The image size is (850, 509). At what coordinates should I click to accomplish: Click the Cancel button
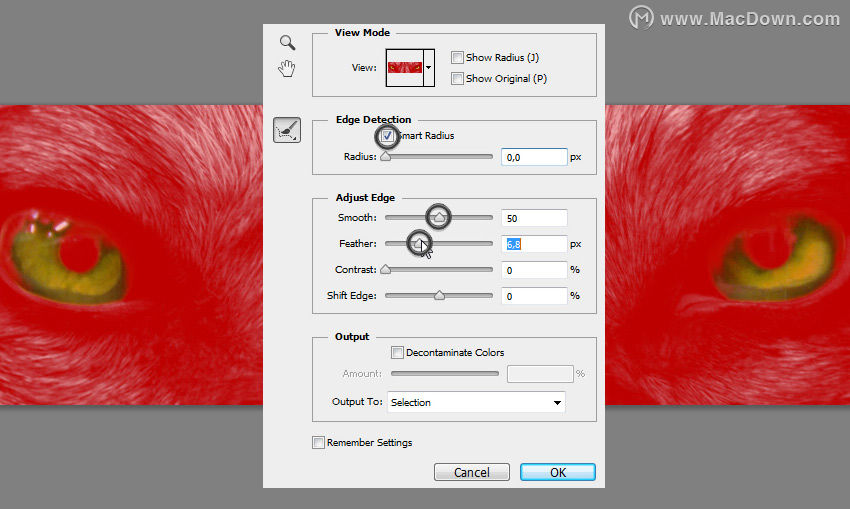click(x=472, y=472)
